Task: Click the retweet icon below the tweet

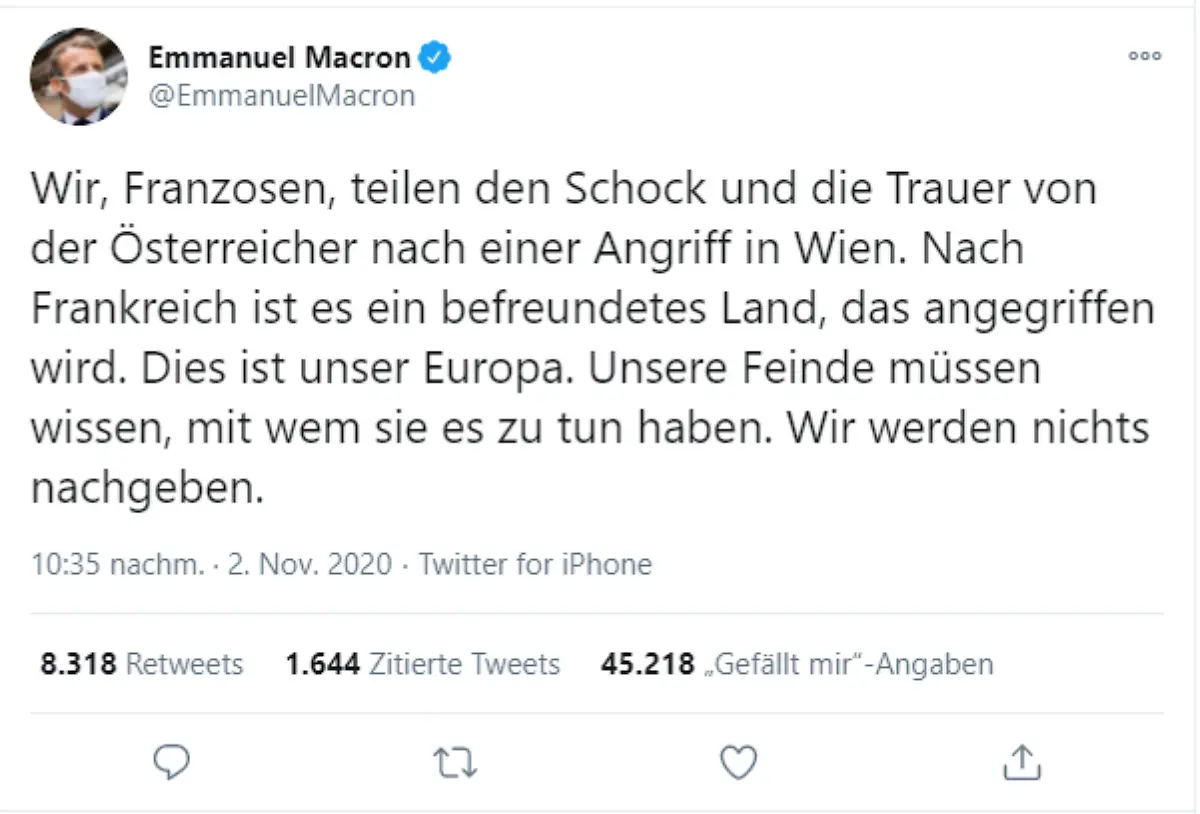Action: (455, 762)
